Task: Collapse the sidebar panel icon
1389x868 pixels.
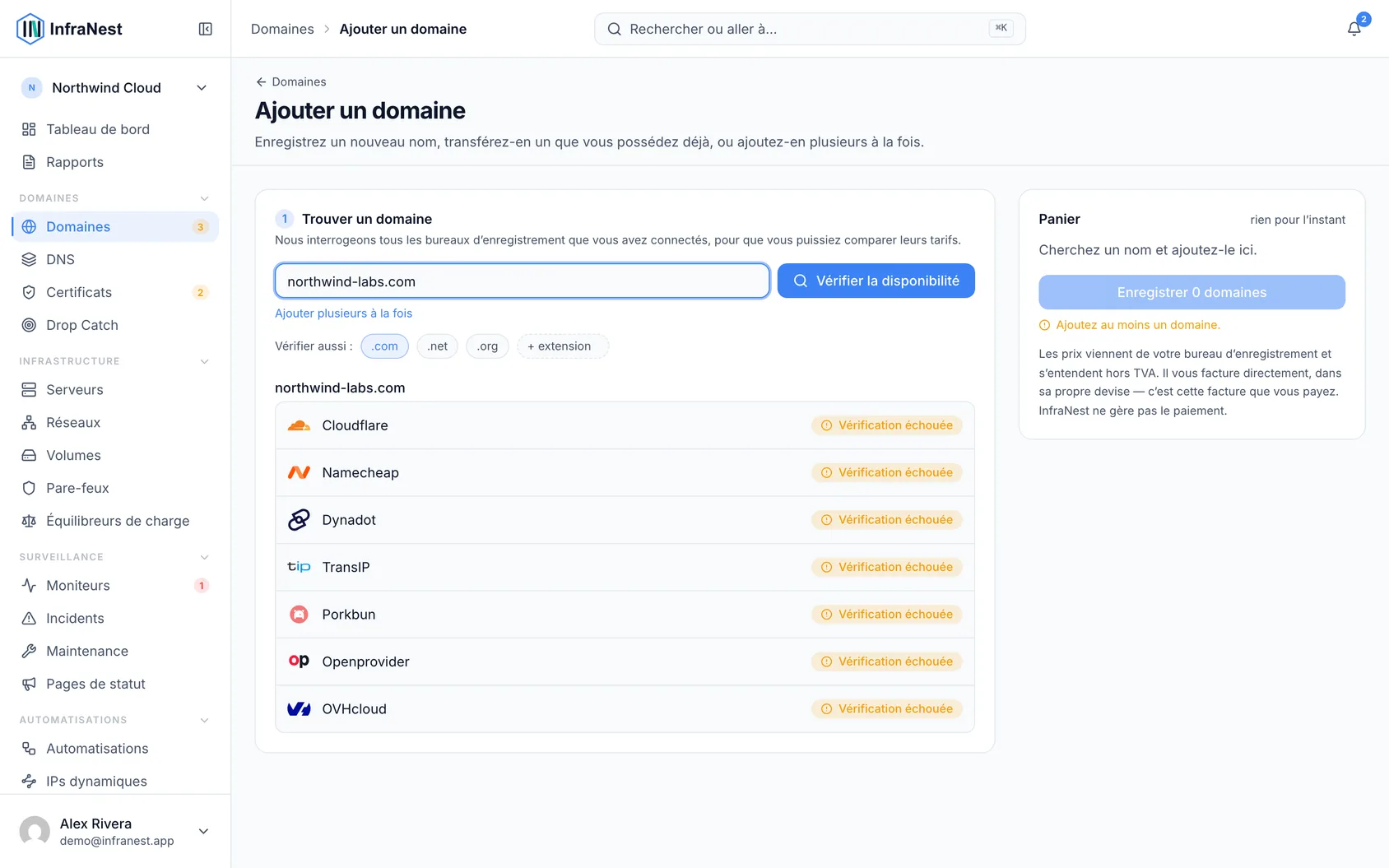Action: point(206,29)
